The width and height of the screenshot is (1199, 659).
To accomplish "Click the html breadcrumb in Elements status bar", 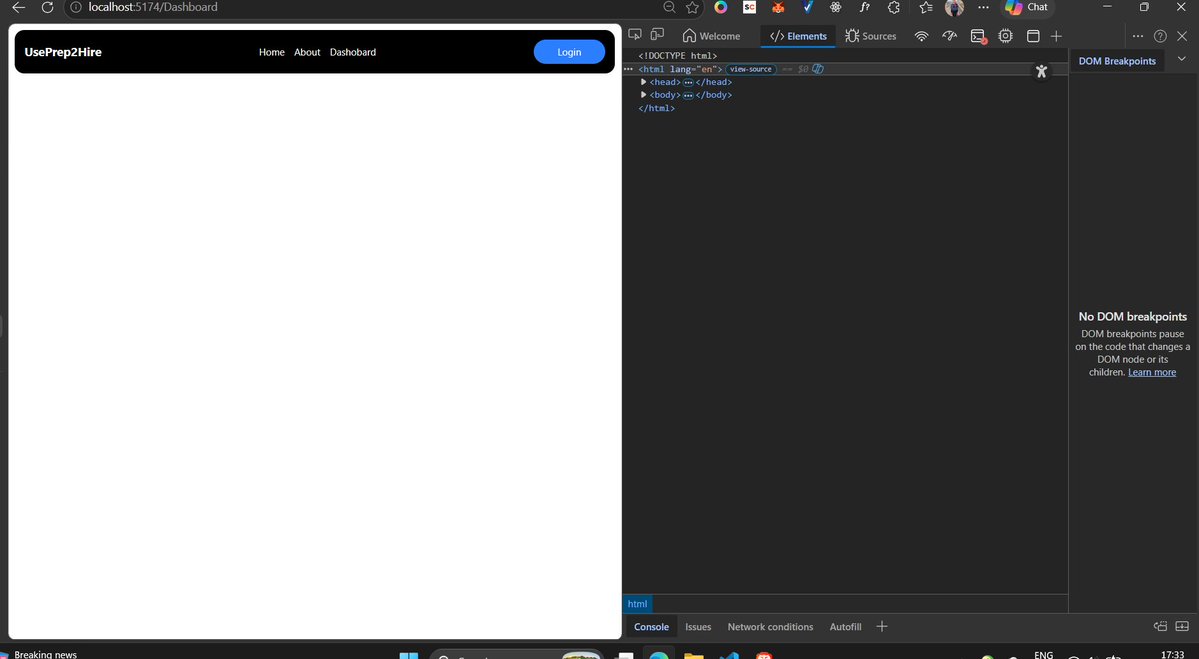I will click(x=637, y=603).
